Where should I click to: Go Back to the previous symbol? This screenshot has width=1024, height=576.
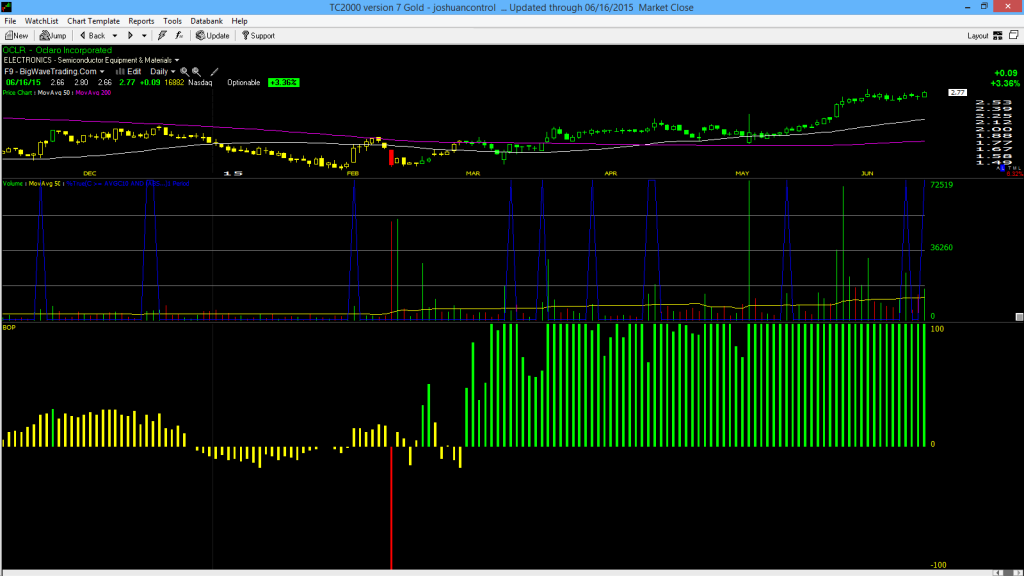93,36
